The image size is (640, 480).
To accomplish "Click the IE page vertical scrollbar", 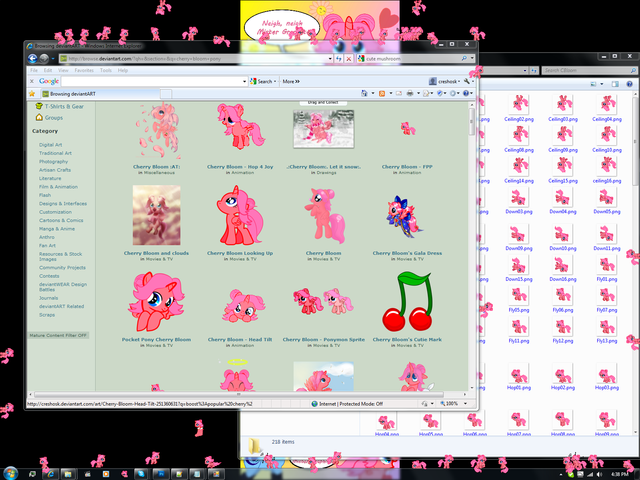I will coord(472,246).
